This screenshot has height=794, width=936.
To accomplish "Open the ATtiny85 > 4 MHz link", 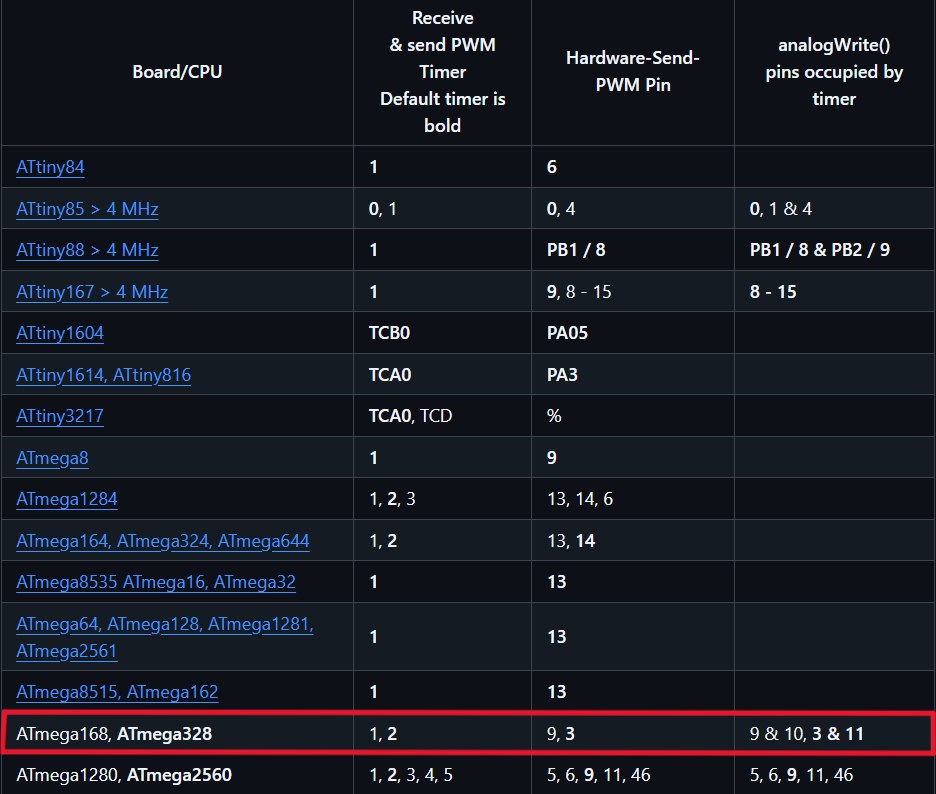I will (87, 209).
